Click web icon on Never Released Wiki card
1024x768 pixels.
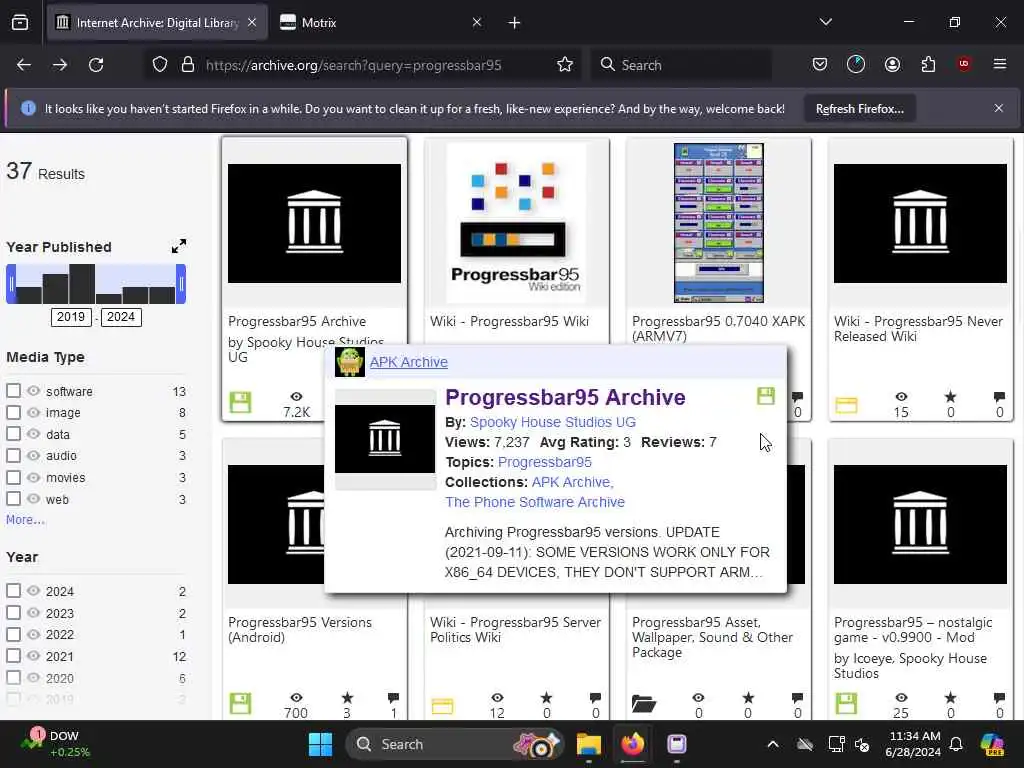[846, 406]
